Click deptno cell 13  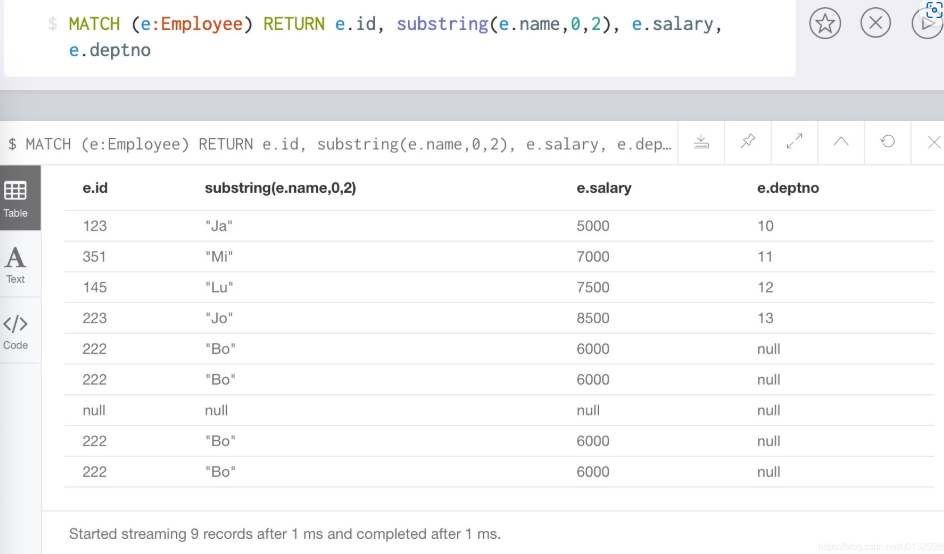(x=765, y=318)
